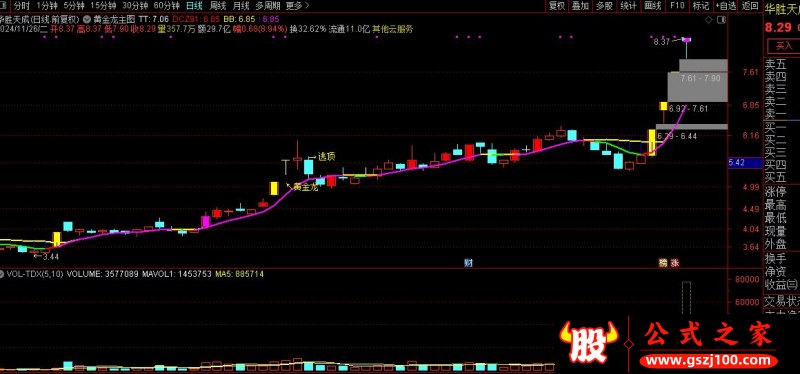This screenshot has width=800, height=374.
Task: Expand 更多 period options
Action: click(297, 6)
